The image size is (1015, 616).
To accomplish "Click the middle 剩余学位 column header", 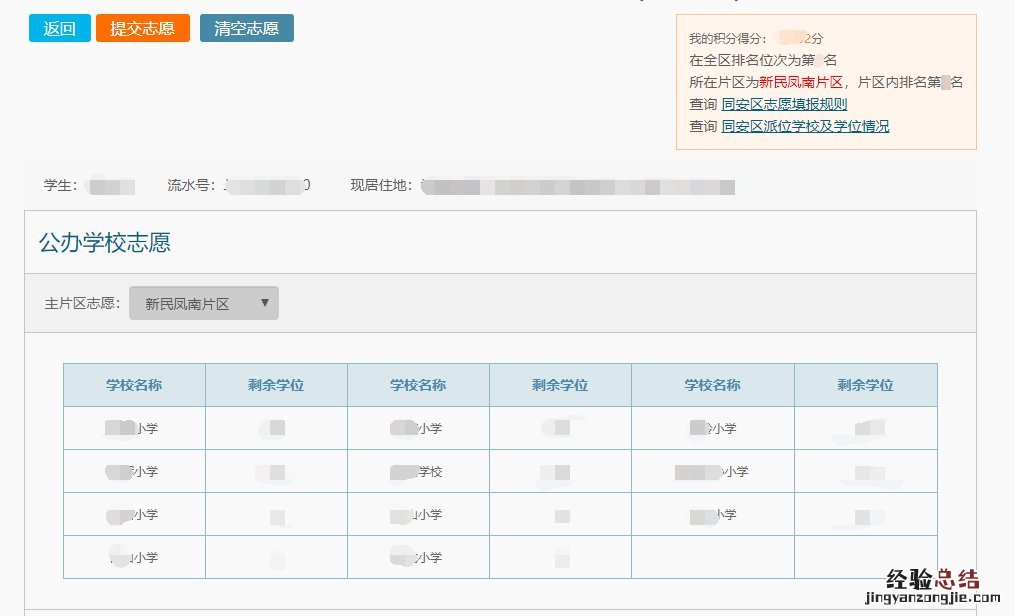I will [560, 385].
